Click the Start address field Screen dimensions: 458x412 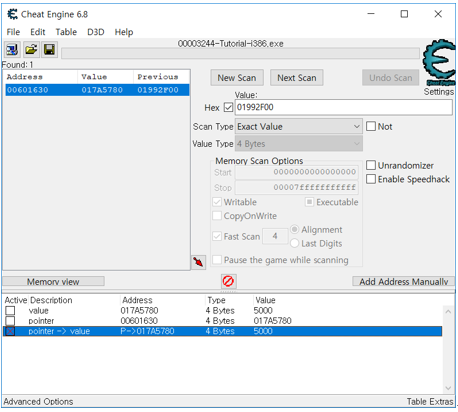click(x=297, y=172)
